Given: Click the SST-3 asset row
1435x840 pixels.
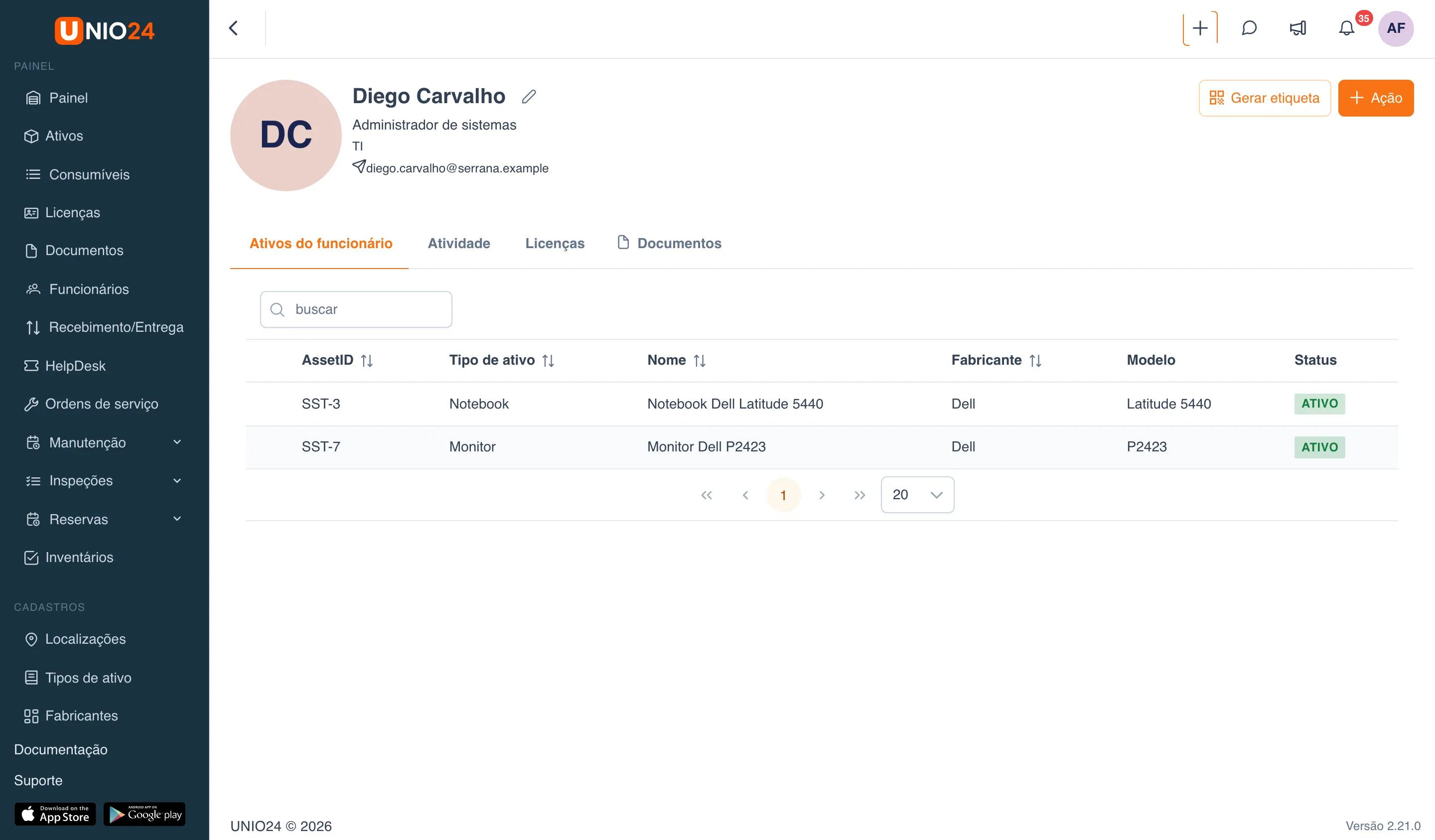Looking at the screenshot, I should coord(822,404).
